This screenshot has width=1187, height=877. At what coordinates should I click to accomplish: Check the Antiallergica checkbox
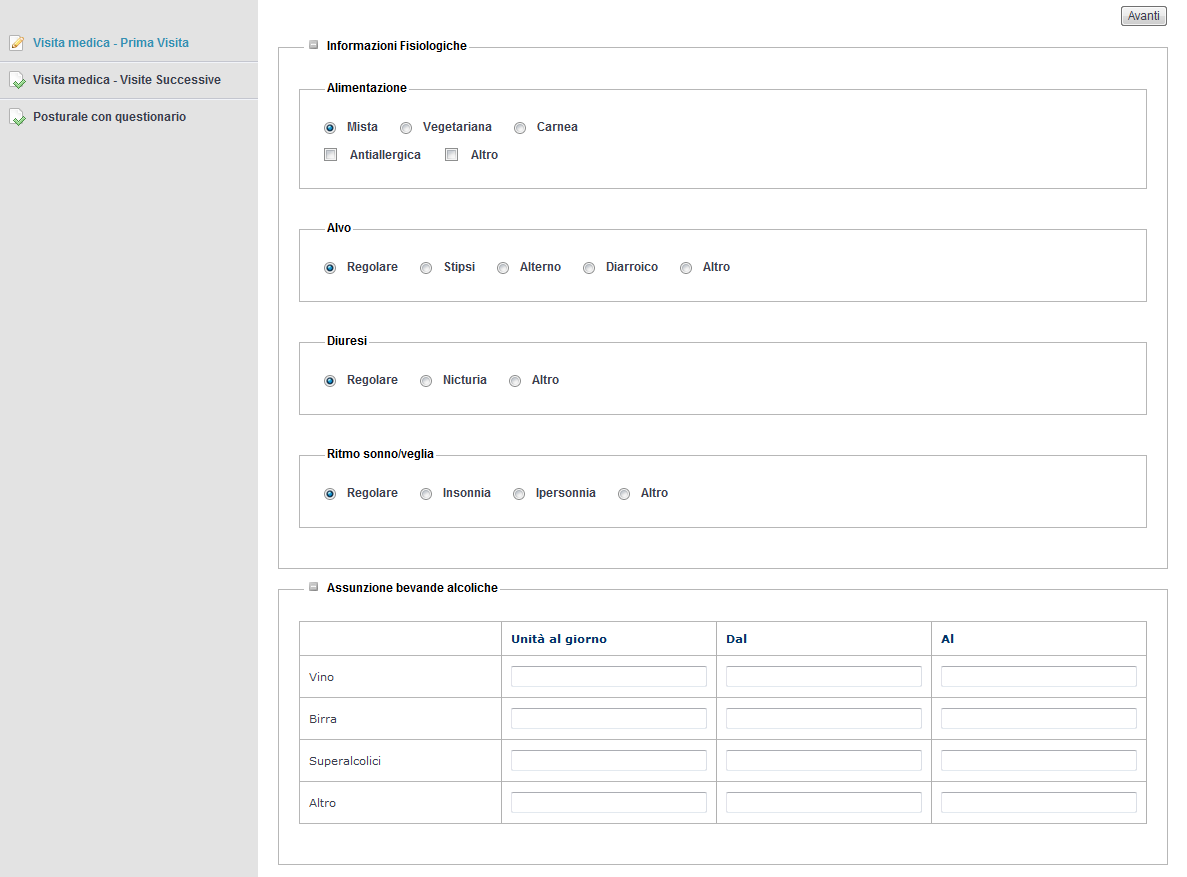[331, 154]
